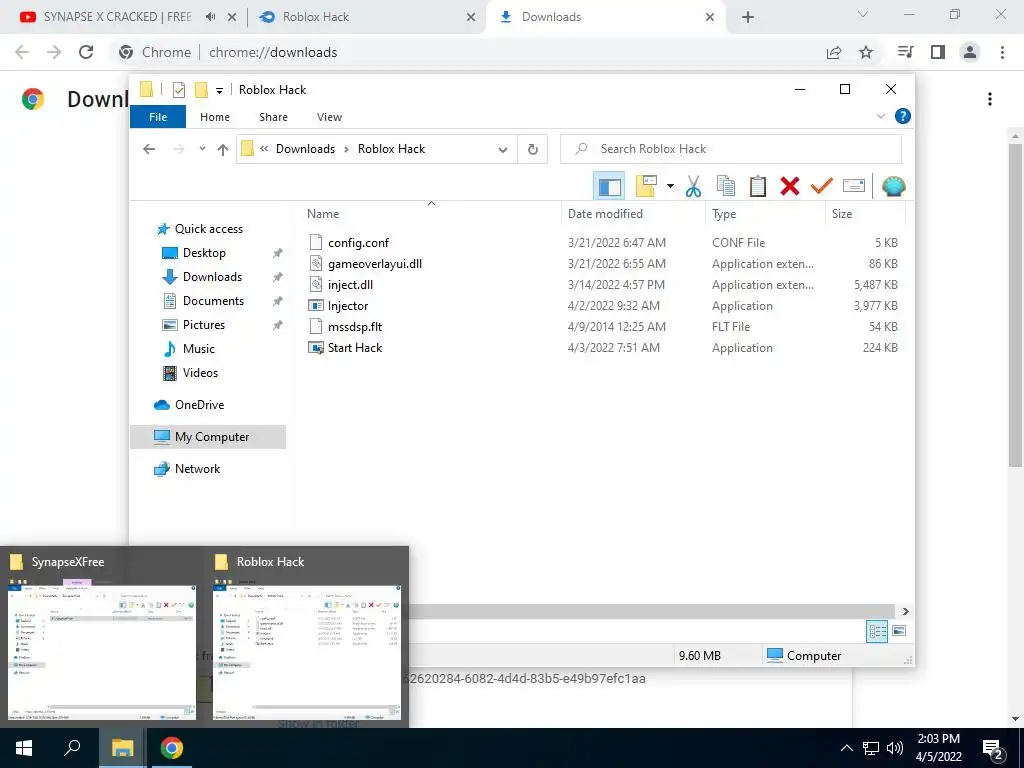
Task: Open Windows Start menu
Action: (24, 748)
